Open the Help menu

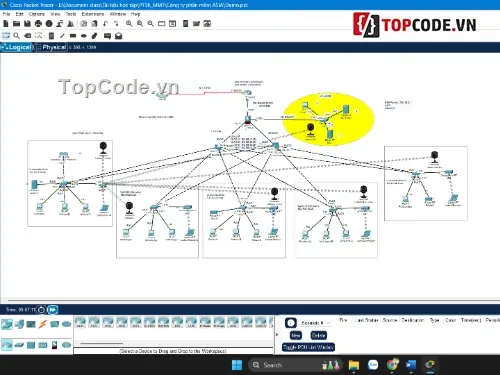click(x=135, y=14)
